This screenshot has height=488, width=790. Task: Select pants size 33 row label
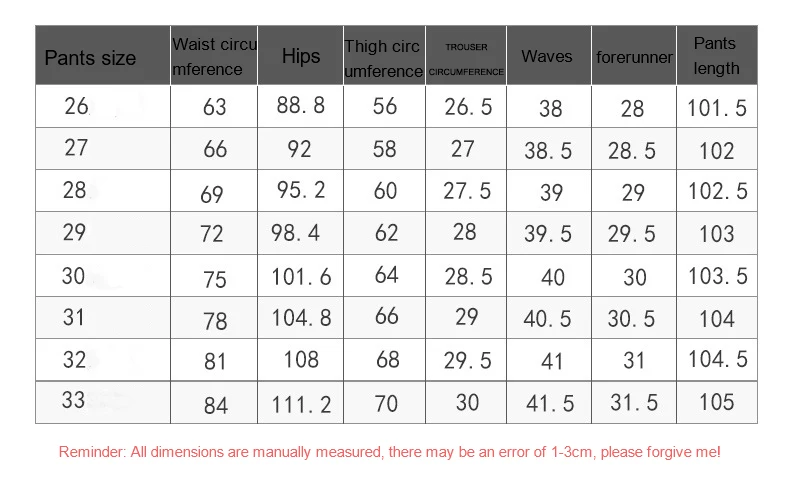tap(74, 400)
